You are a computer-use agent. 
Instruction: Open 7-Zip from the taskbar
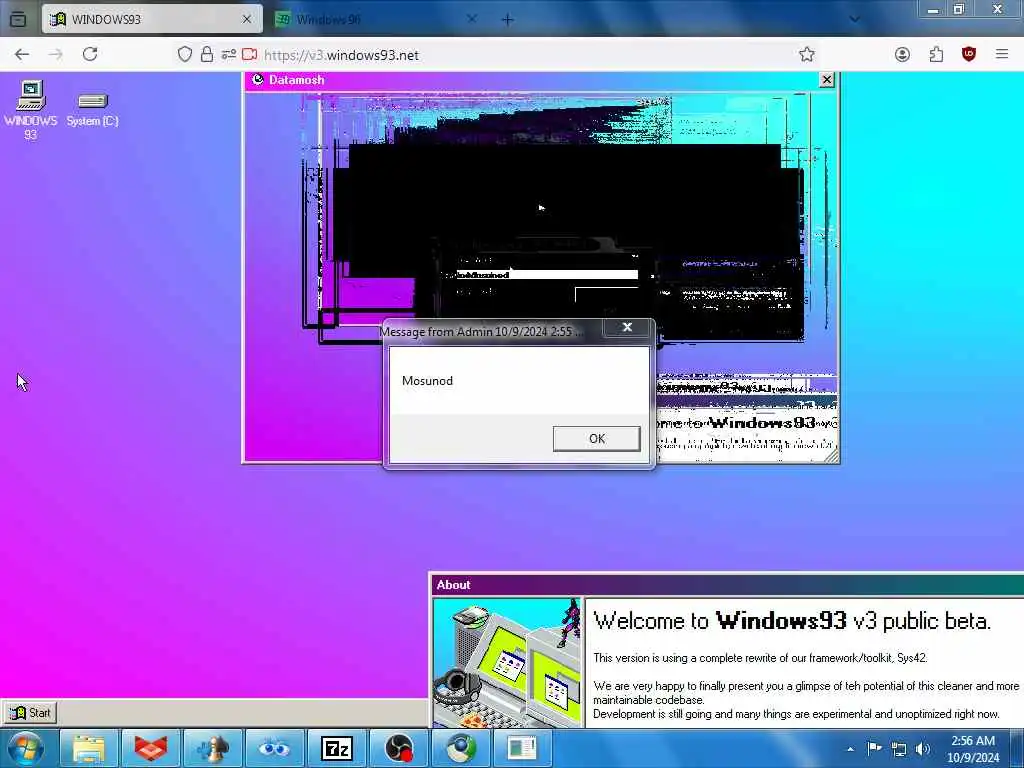[337, 748]
